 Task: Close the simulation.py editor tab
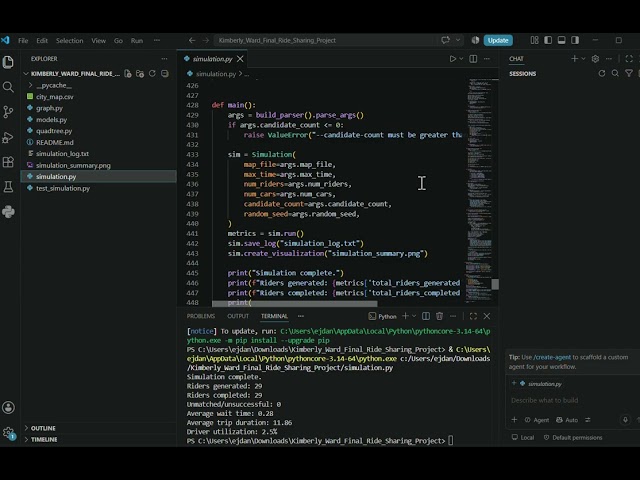(x=240, y=59)
